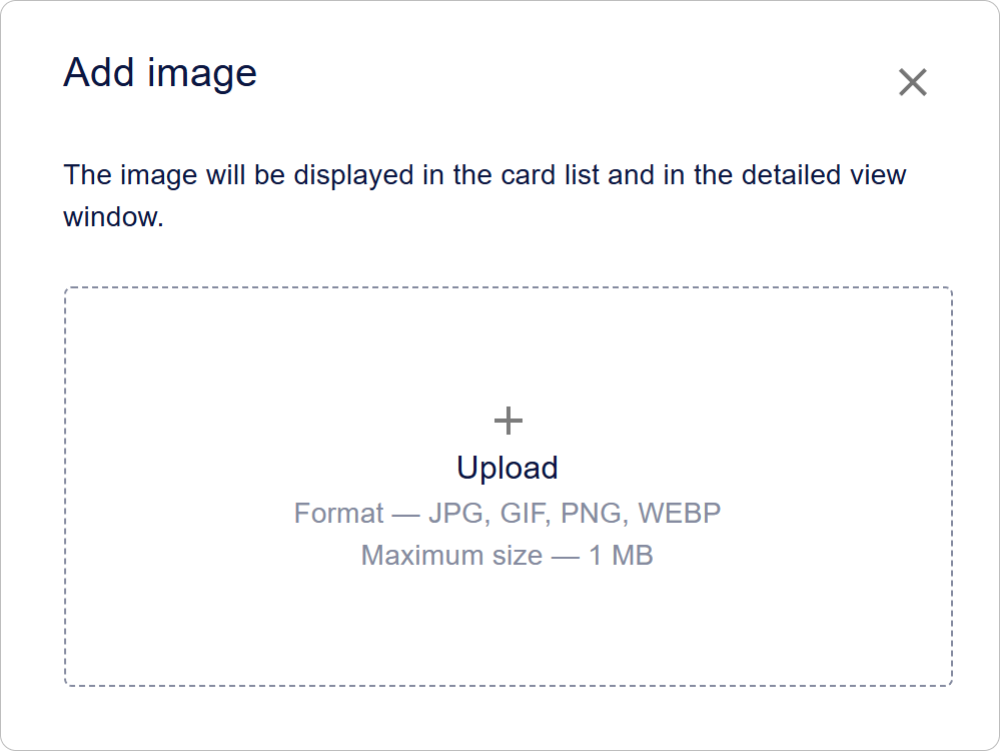Click the Maximum size hint line
This screenshot has height=751, width=1000.
(507, 555)
